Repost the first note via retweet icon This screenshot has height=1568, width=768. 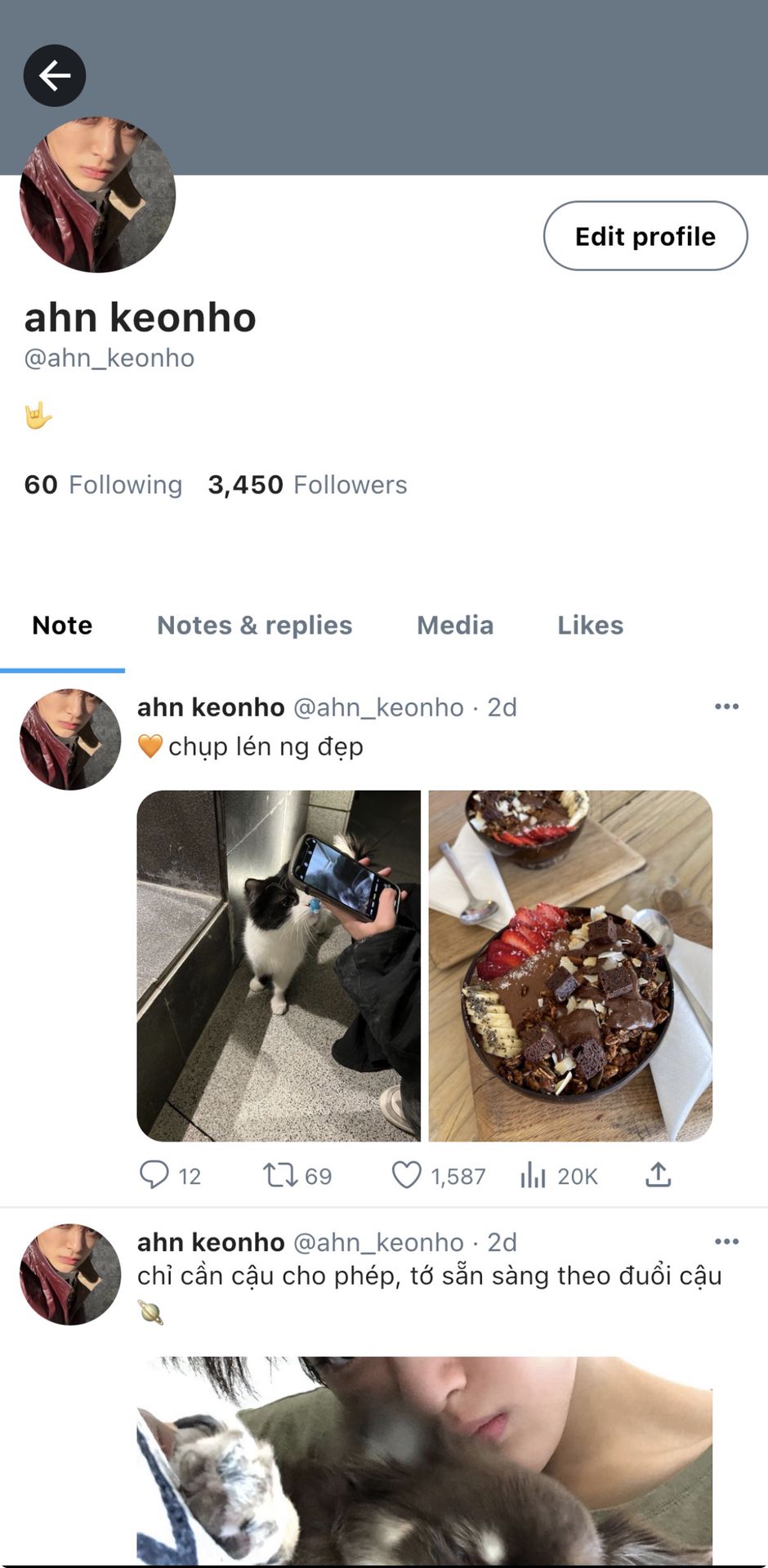(x=279, y=1175)
